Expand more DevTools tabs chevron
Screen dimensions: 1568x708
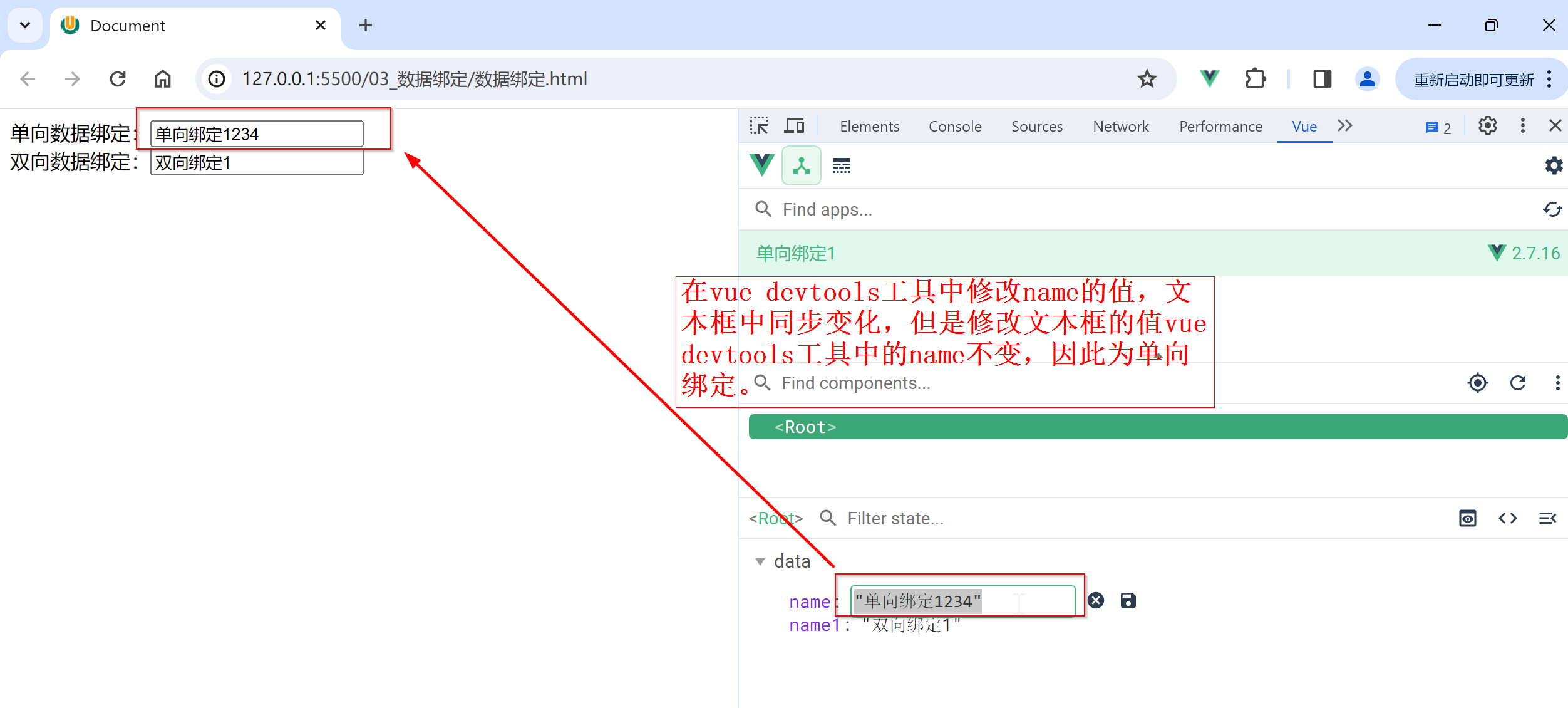(x=1345, y=126)
